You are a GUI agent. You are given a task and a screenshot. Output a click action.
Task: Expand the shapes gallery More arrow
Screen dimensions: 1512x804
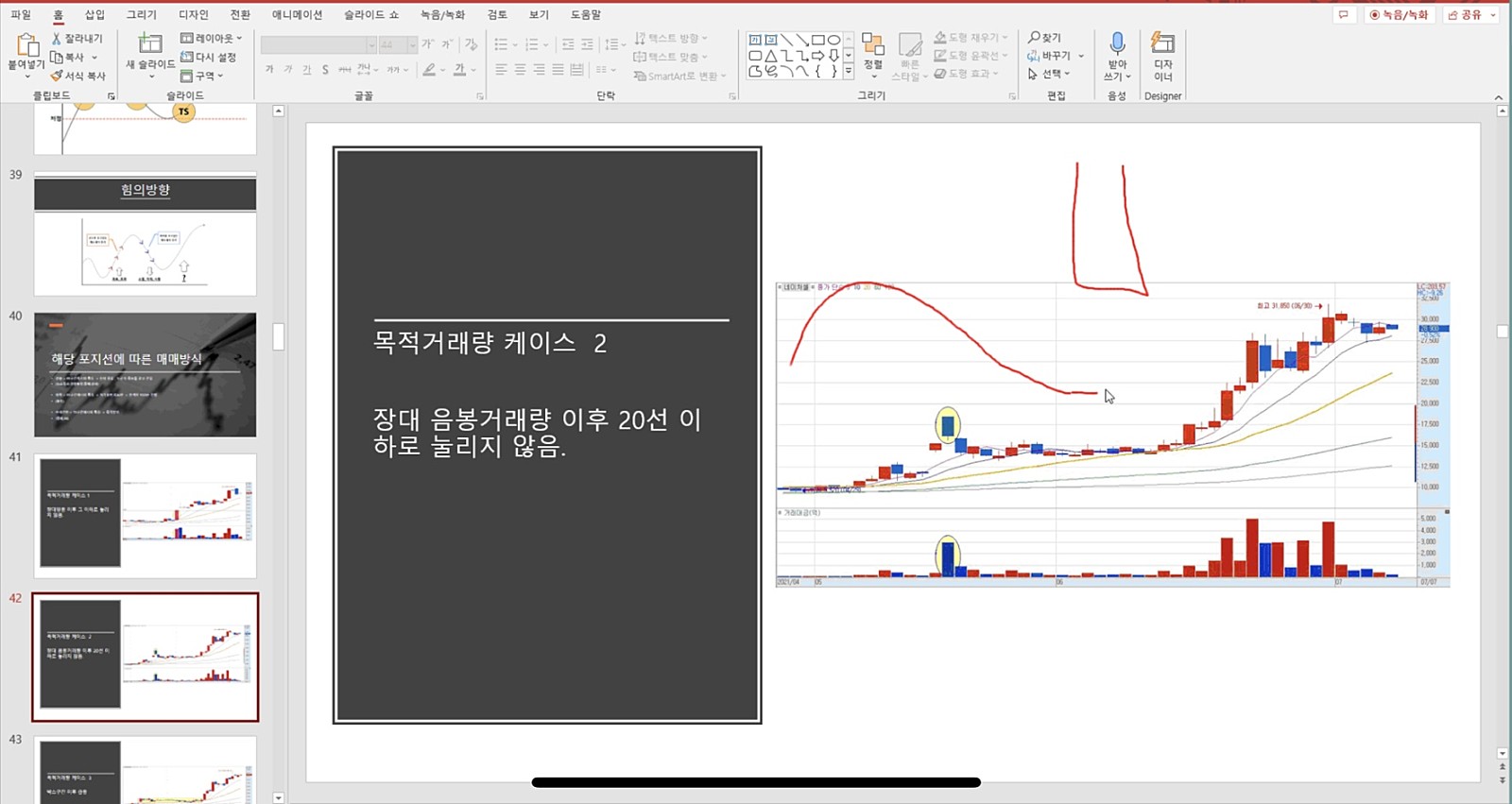[x=848, y=71]
